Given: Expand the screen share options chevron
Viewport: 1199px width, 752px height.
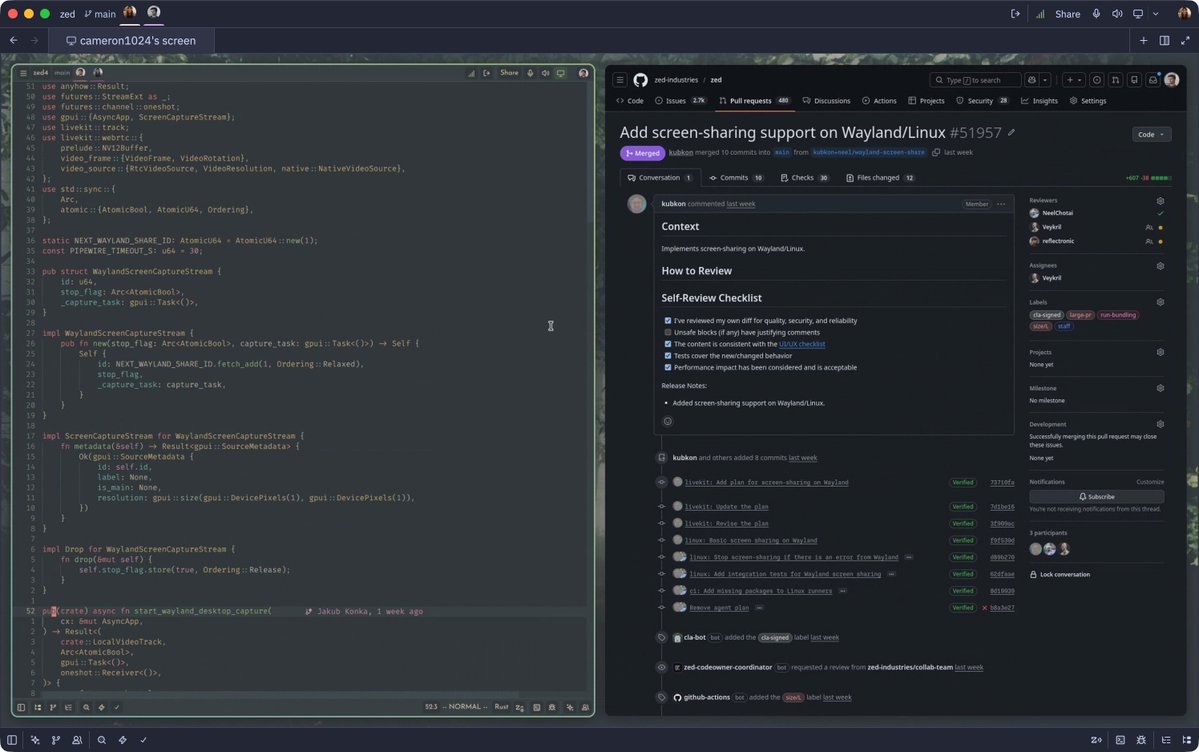Looking at the screenshot, I should (x=1155, y=14).
